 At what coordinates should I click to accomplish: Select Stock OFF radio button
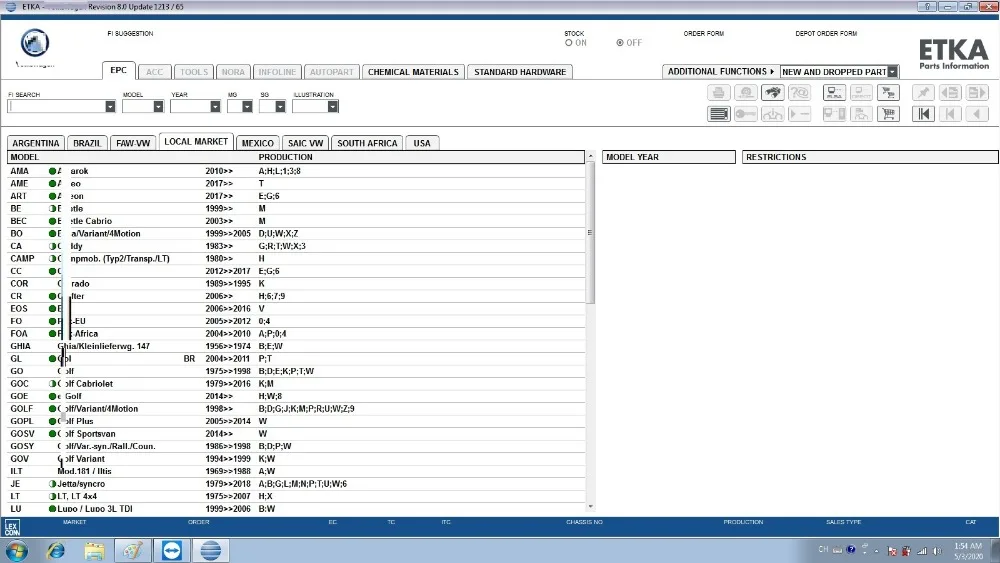pos(620,43)
